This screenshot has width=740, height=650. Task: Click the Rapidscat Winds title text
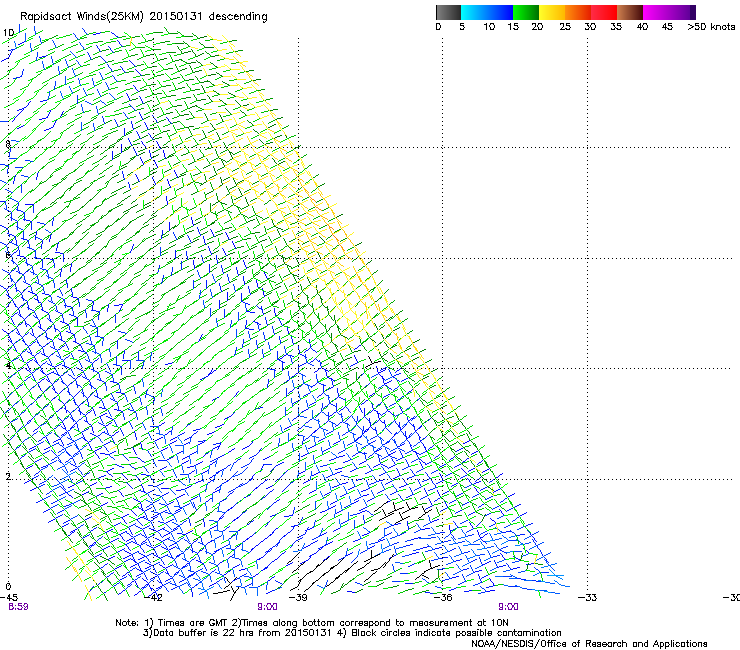pyautogui.click(x=143, y=17)
